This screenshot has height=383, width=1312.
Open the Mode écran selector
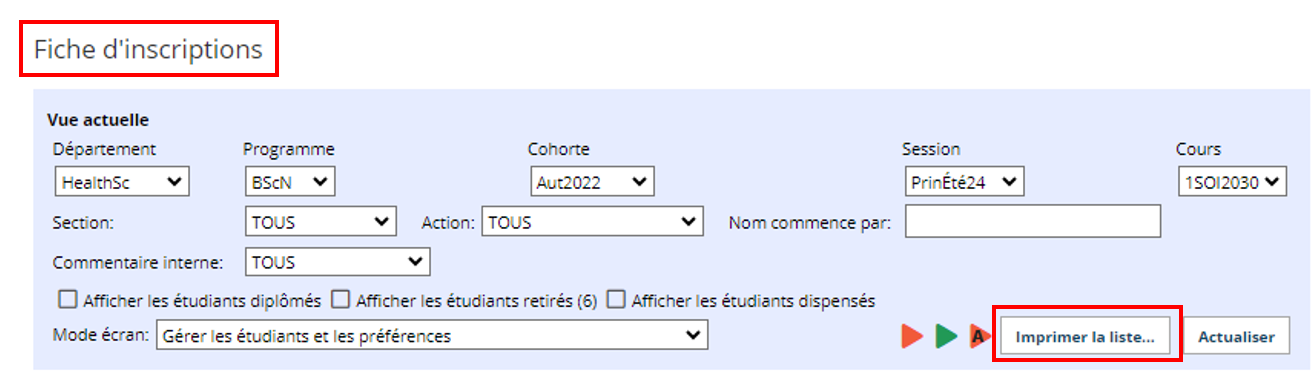click(x=432, y=336)
